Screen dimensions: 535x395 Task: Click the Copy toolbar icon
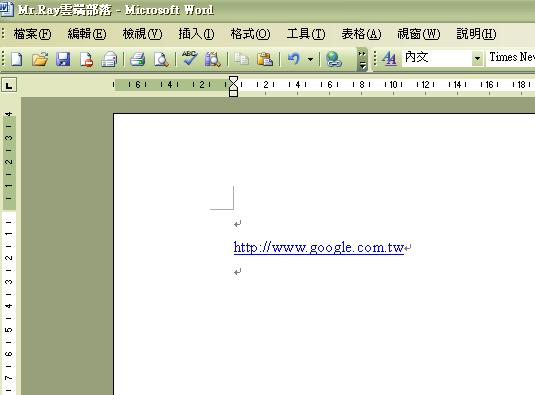click(242, 59)
